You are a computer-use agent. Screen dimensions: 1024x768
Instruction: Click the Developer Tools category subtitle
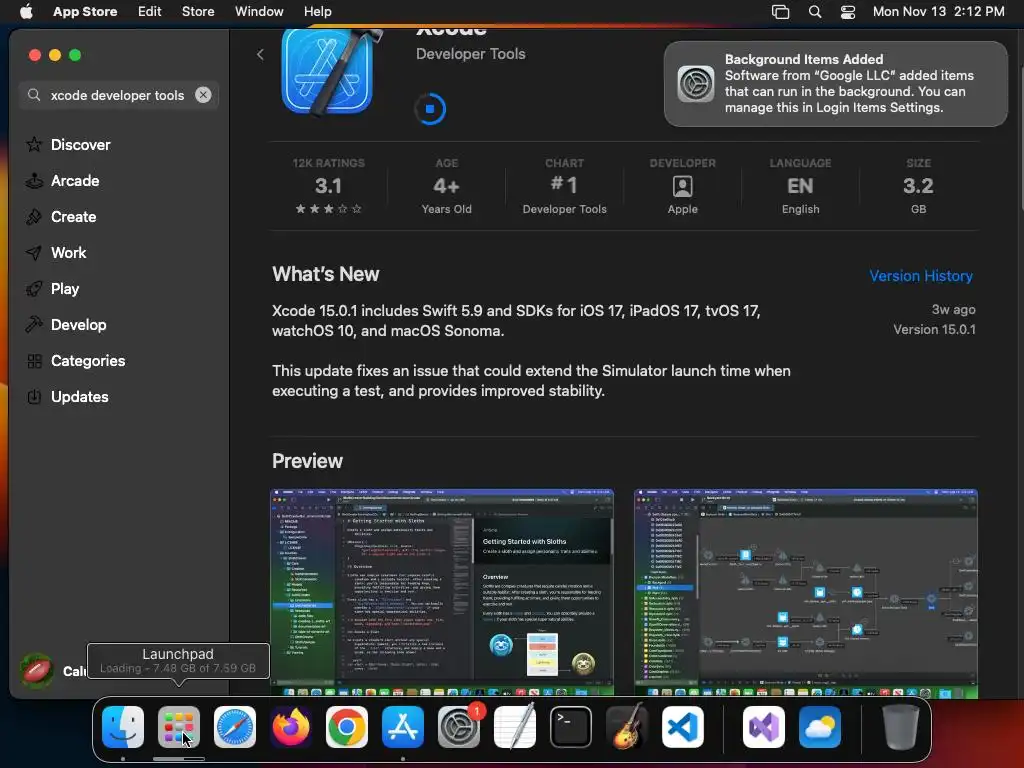[x=470, y=54]
